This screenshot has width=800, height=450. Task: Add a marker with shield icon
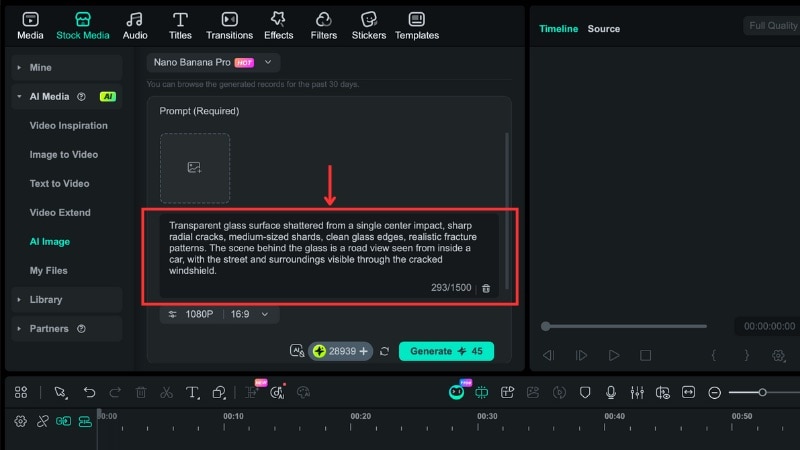(585, 392)
